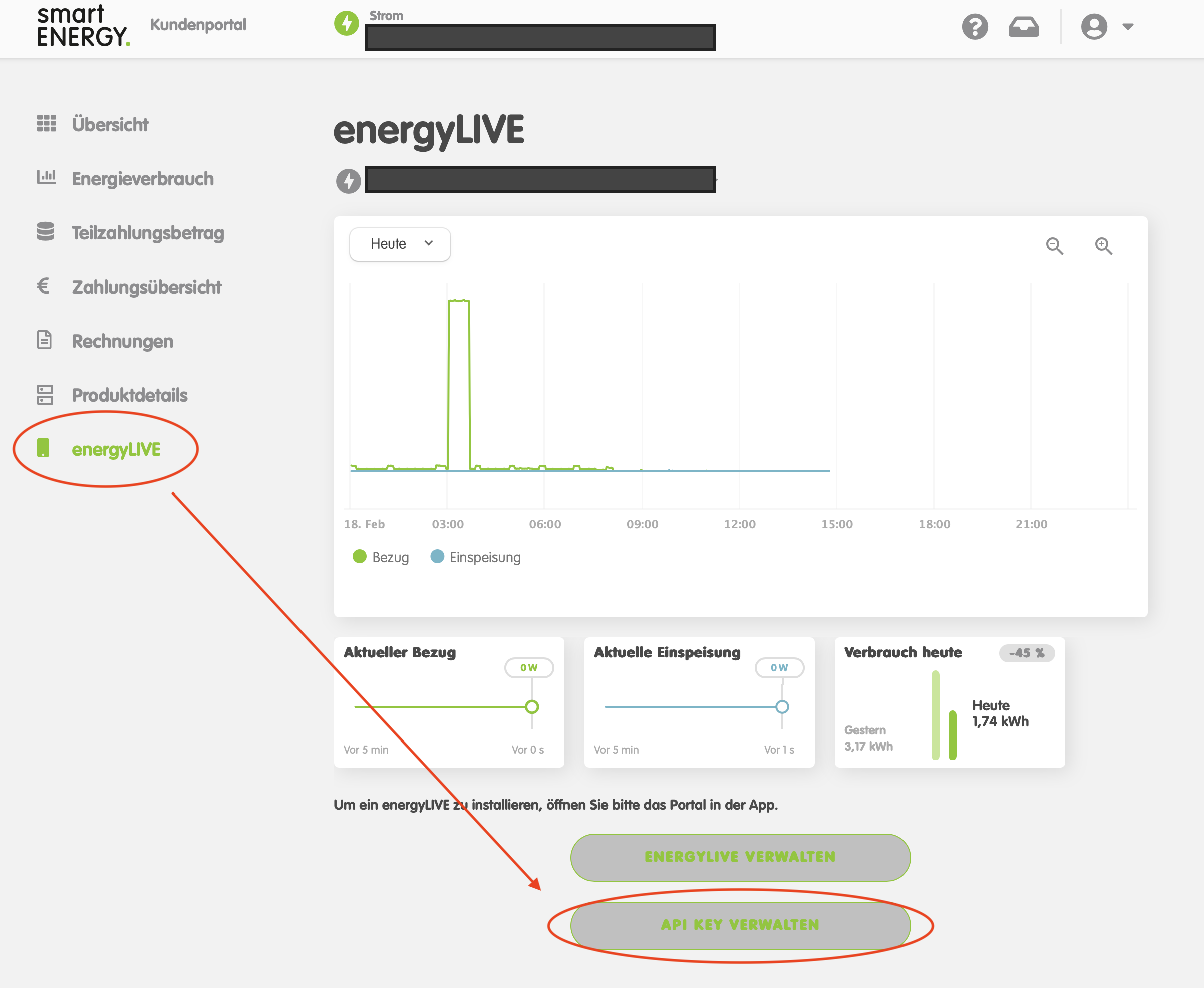Click API KEY VERWALTEN button
Screen dimensions: 1204x988
click(x=740, y=925)
